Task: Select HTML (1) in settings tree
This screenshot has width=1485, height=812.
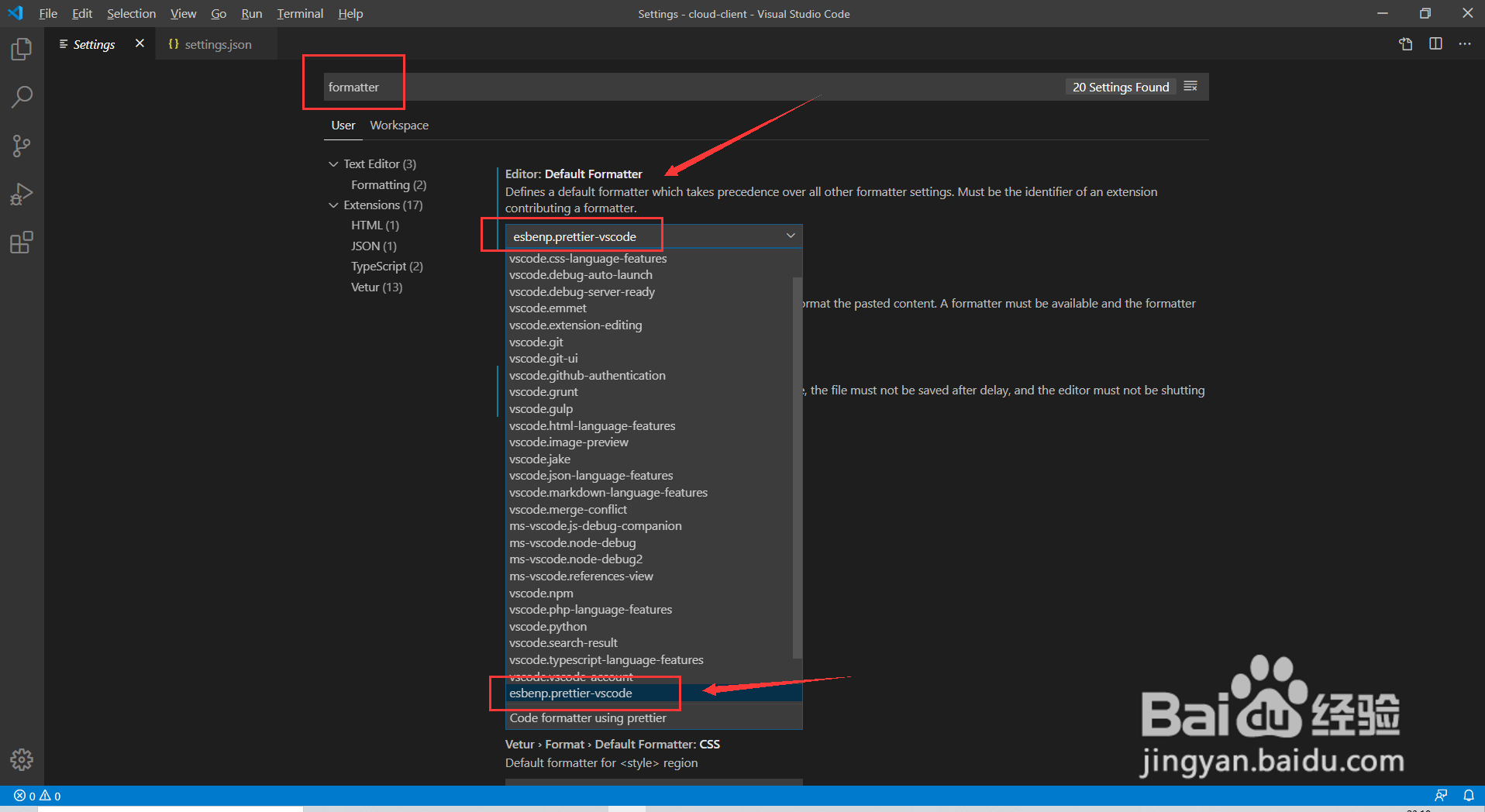Action: (x=375, y=225)
